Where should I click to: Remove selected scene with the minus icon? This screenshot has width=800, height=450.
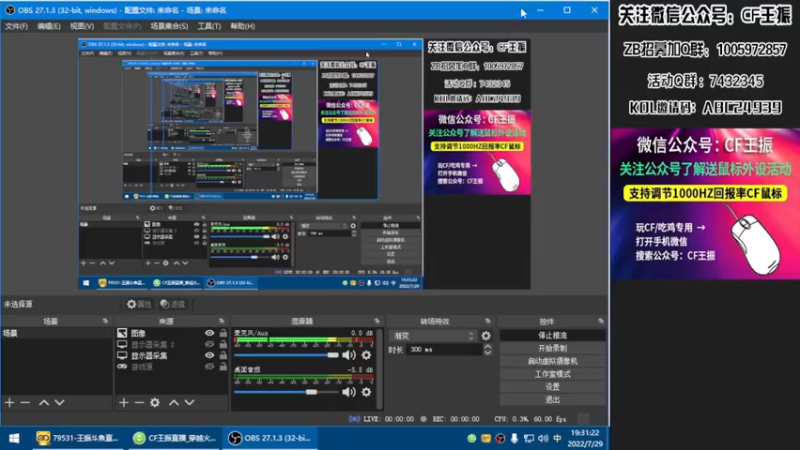(25, 403)
